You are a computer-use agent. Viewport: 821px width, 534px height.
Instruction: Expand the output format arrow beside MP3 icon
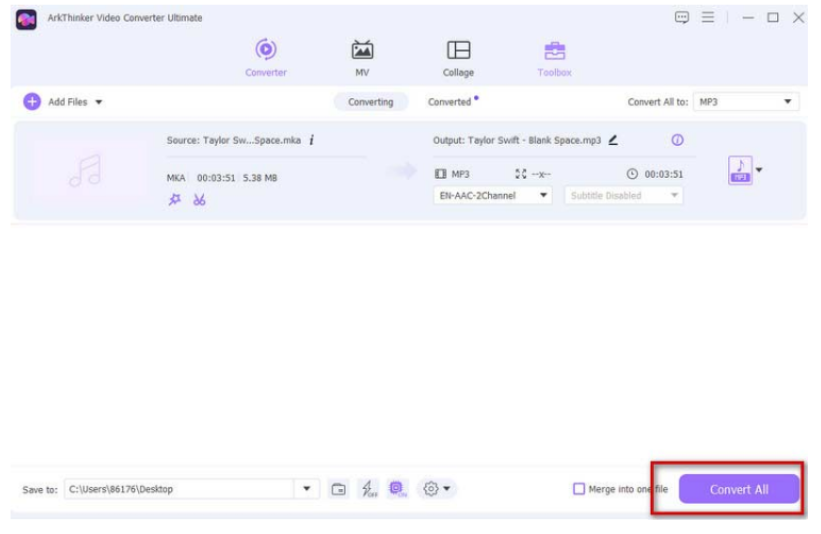[x=759, y=170]
